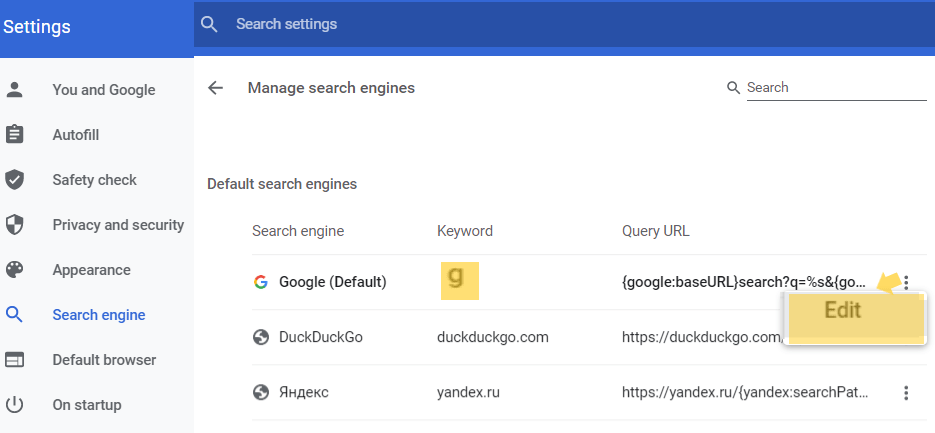The width and height of the screenshot is (935, 433).
Task: Open the three-dot menu for Google row
Action: point(906,283)
